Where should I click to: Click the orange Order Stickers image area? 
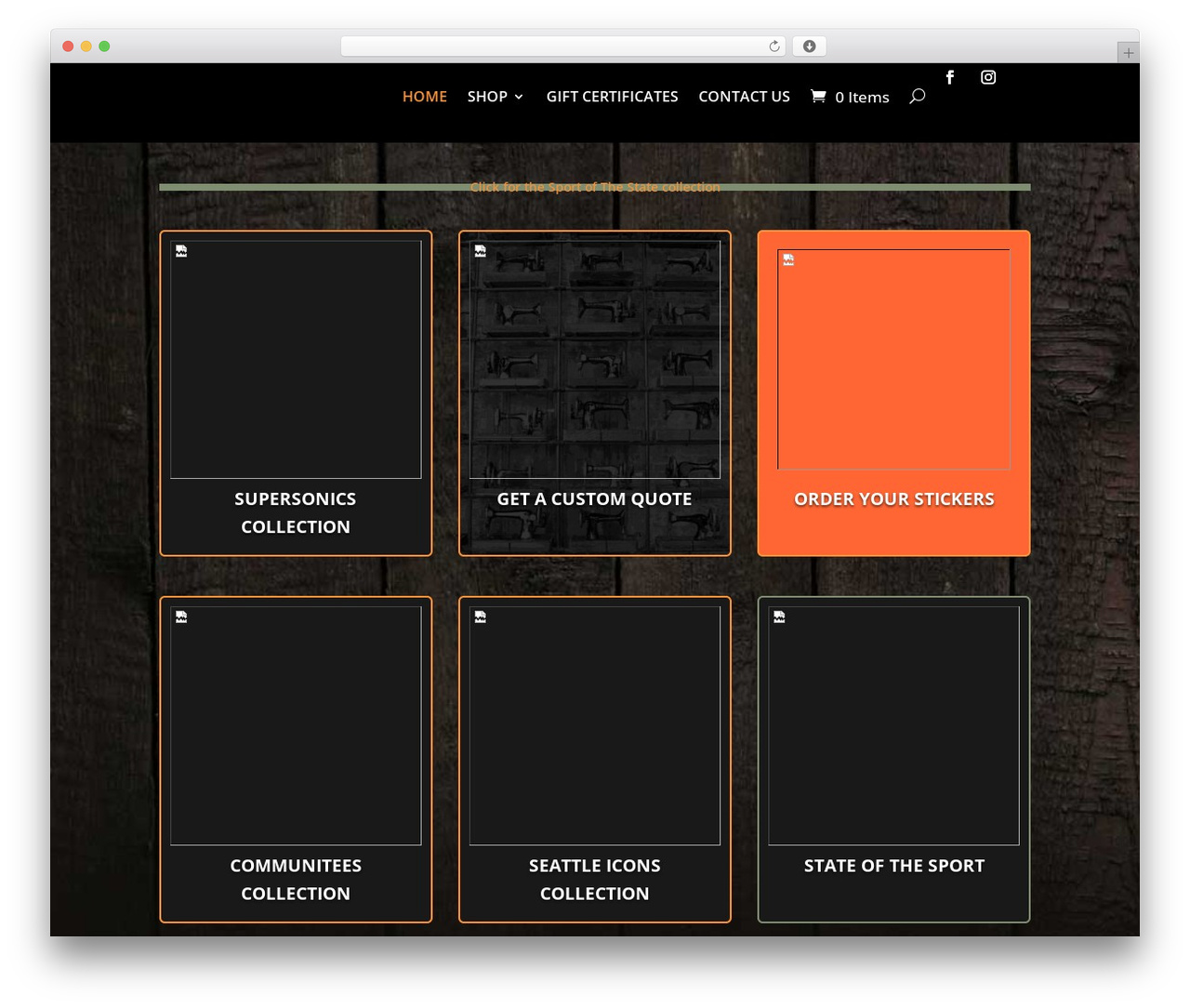pos(893,360)
